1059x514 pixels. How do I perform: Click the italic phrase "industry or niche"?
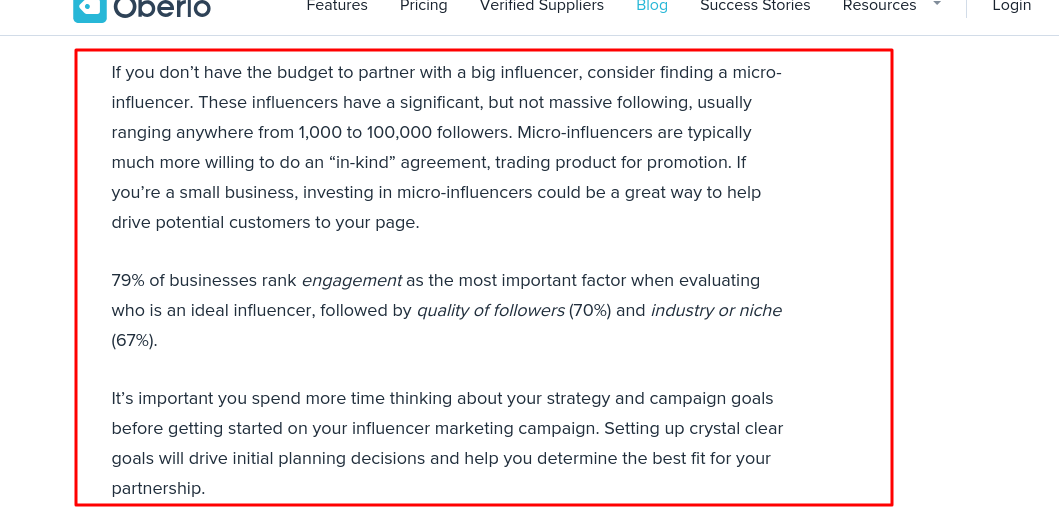point(716,311)
